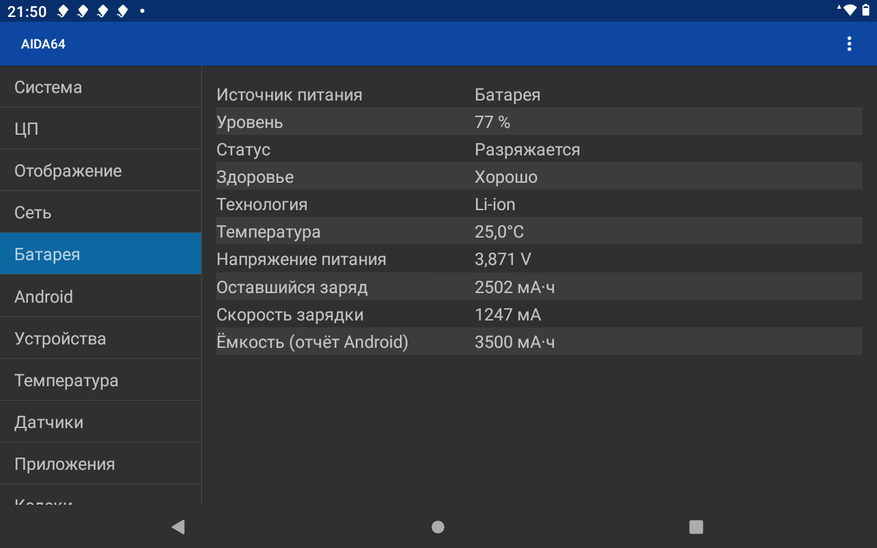Click the Li-ion technology value
The image size is (877, 548).
click(x=495, y=204)
